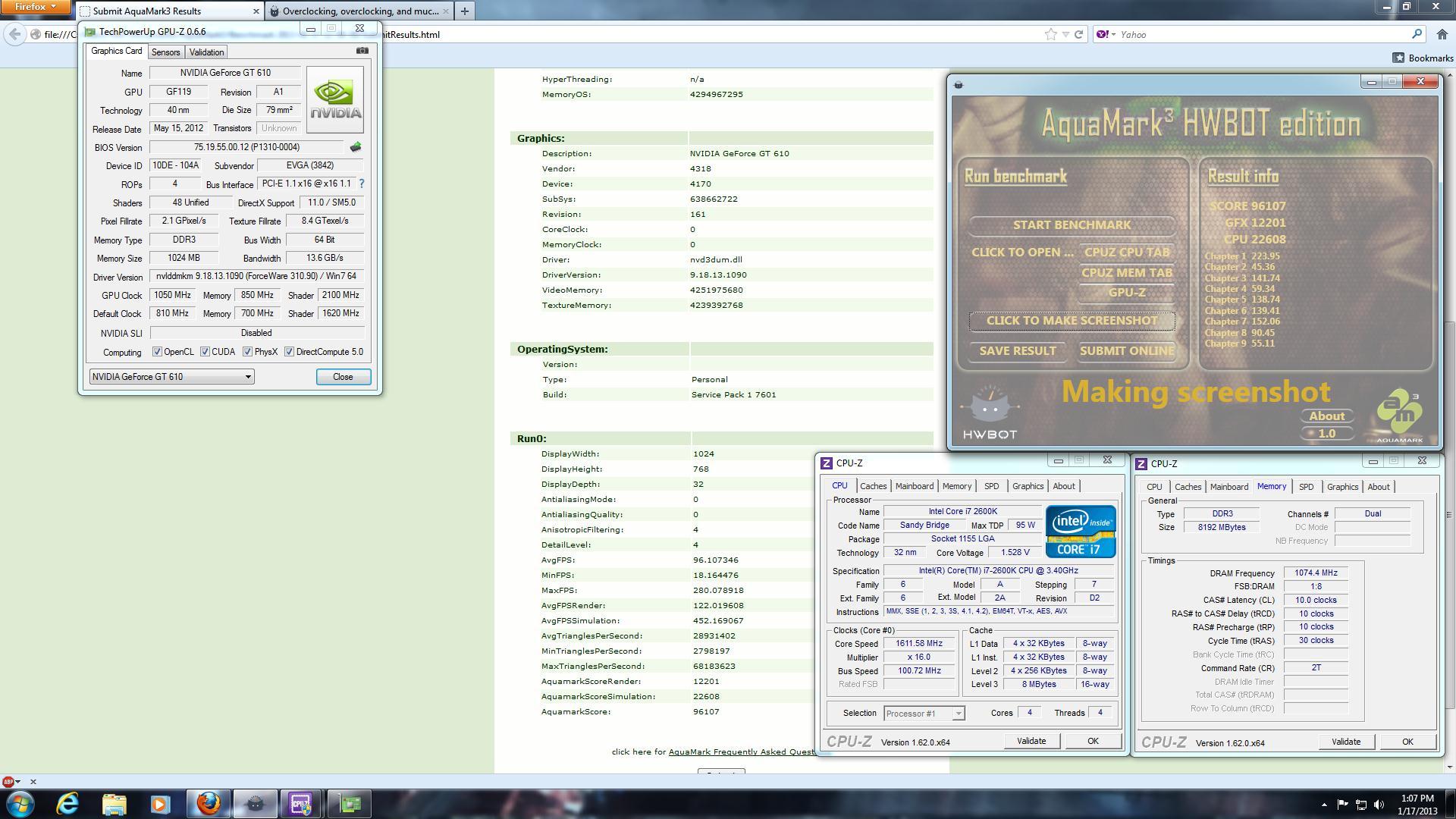Bookmark this page with the star icon
This screenshot has height=819, width=1456.
tap(1050, 34)
